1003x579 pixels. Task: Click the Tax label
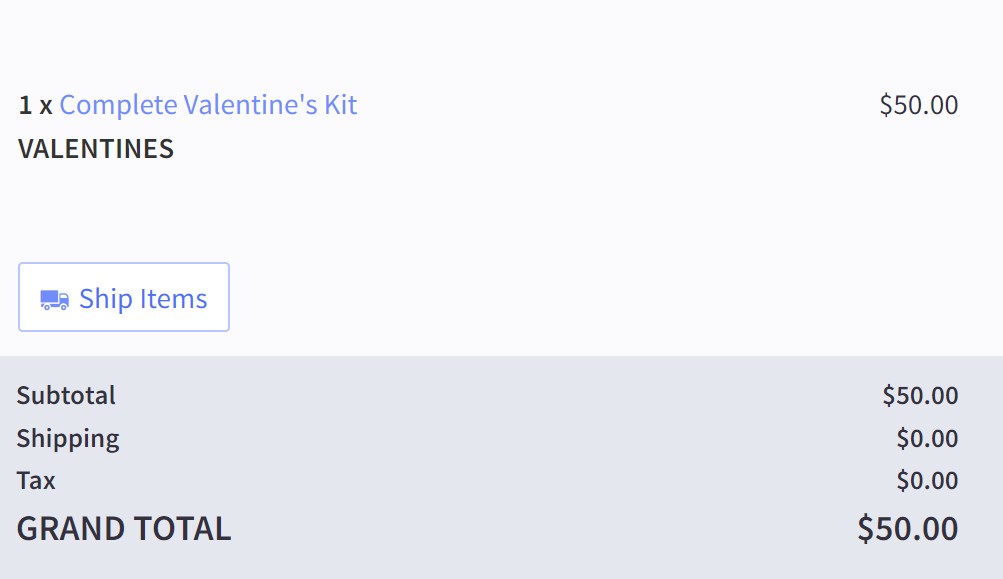coord(36,481)
